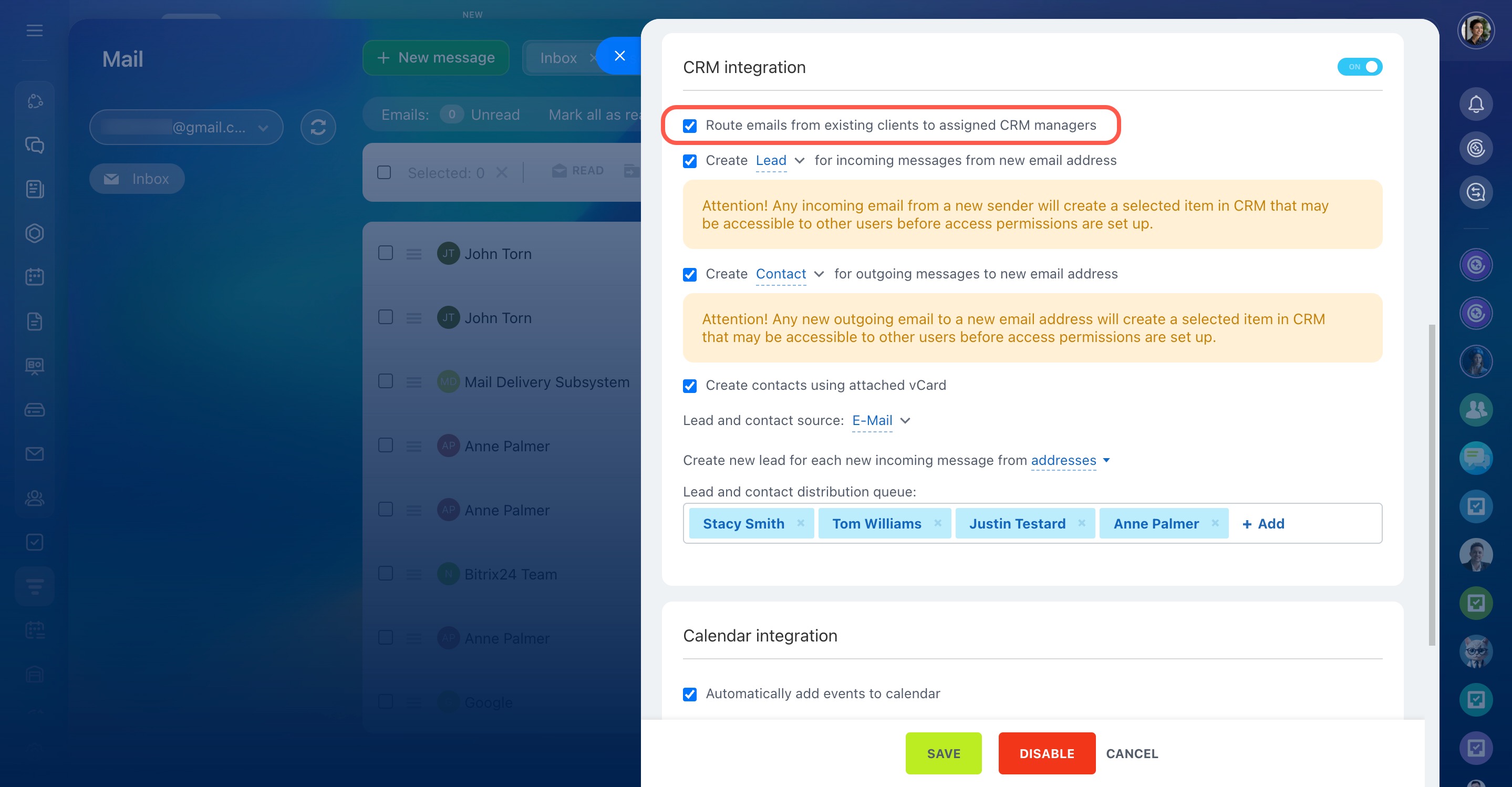Viewport: 1512px width, 787px height.
Task: Click the mail sync refresh icon
Action: coord(318,127)
